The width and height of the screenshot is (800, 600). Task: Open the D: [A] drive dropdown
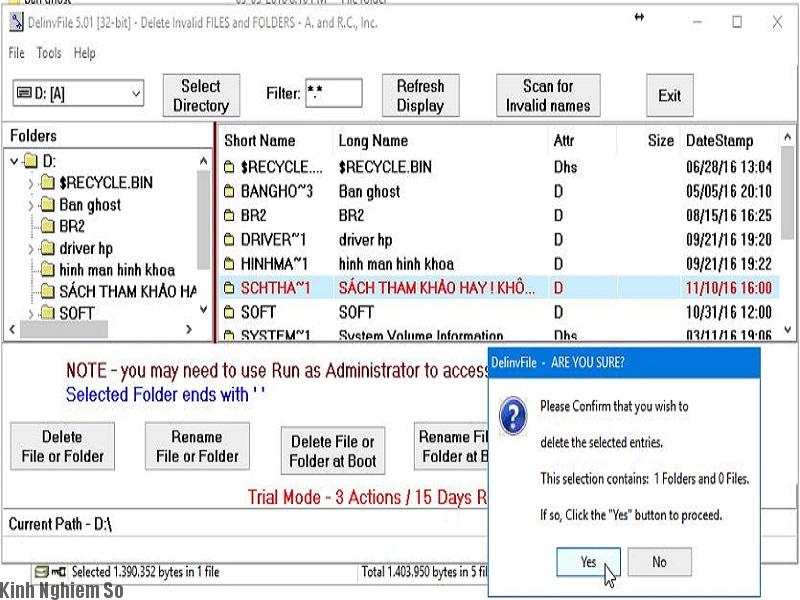136,93
